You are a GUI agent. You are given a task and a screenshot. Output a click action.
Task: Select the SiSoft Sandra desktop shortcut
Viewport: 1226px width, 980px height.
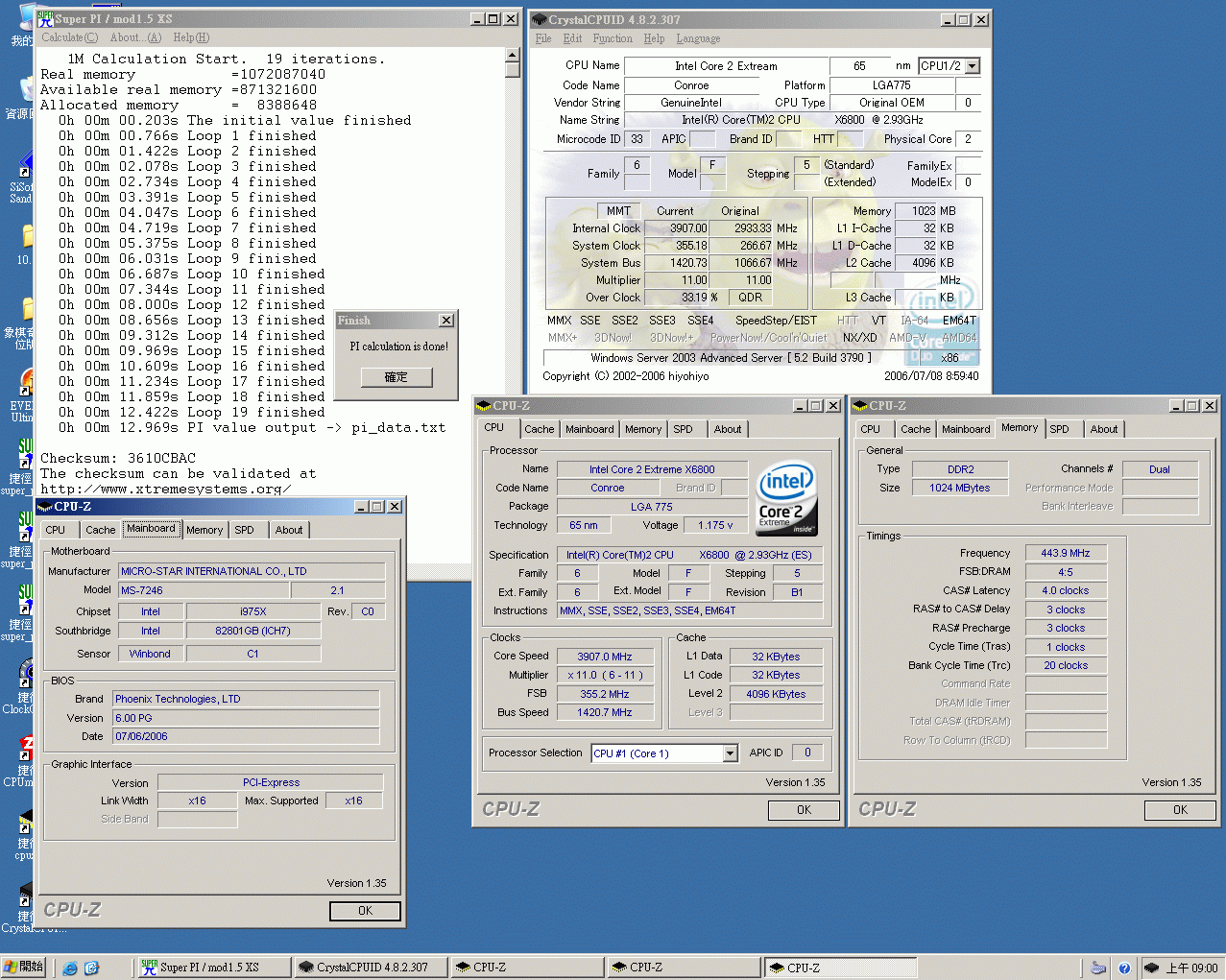pyautogui.click(x=22, y=179)
